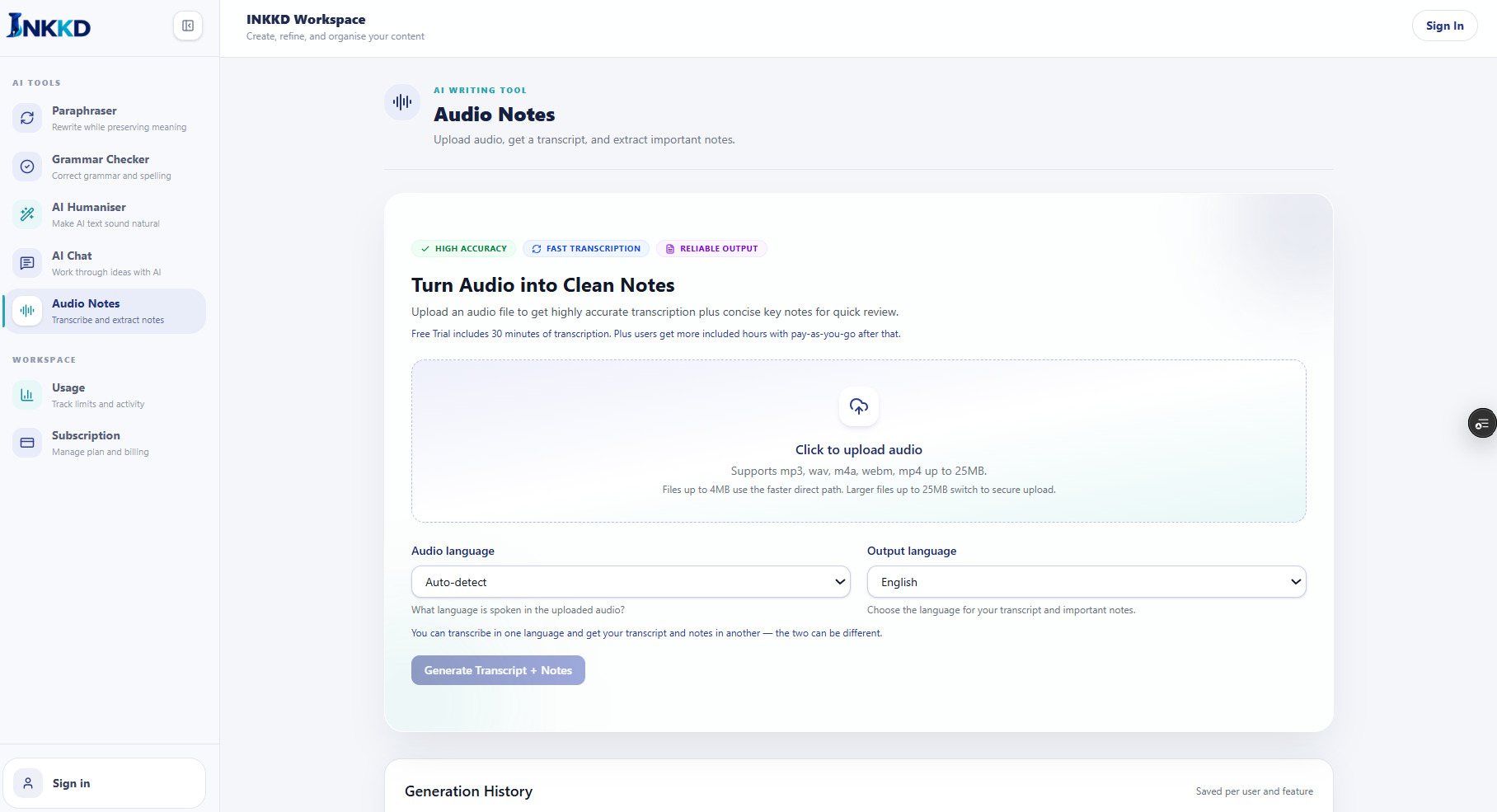Select Audio Notes sidebar item
Screen dimensions: 1497x812
105,311
